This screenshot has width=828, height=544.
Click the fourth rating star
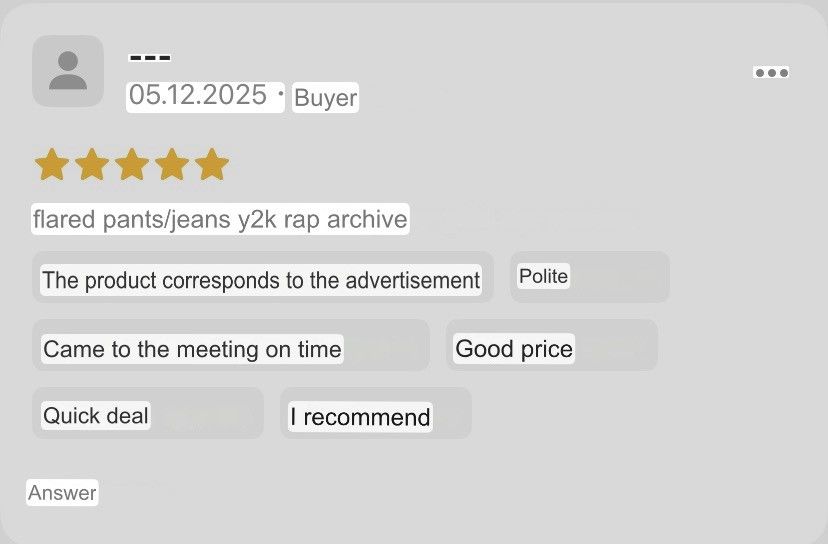172,164
